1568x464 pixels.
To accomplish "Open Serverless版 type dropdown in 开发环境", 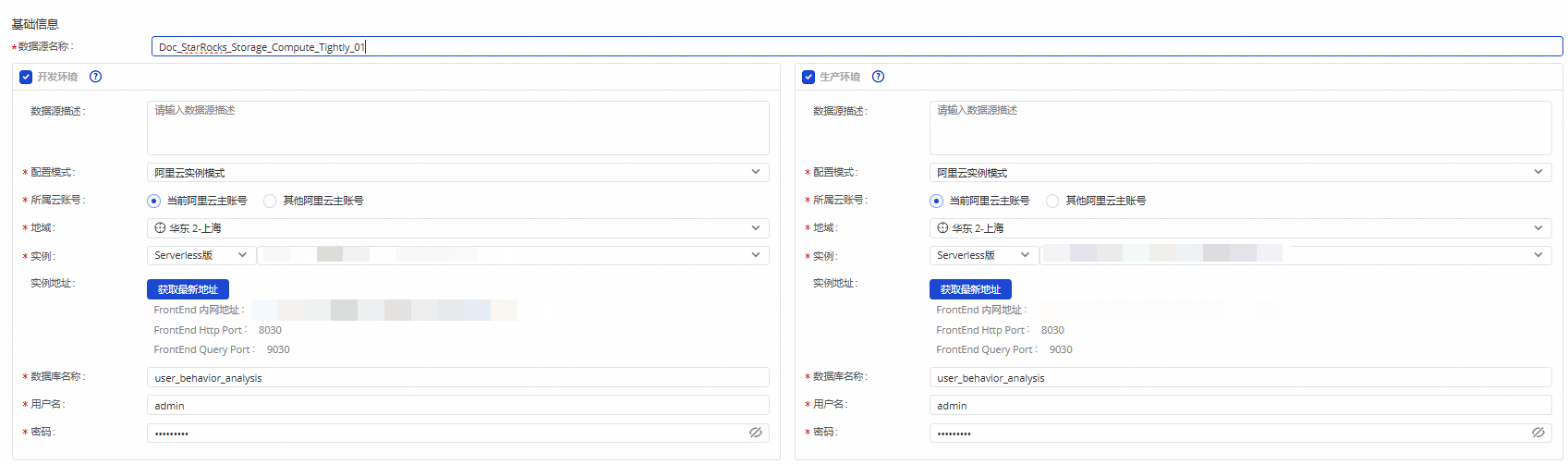I will click(x=201, y=255).
